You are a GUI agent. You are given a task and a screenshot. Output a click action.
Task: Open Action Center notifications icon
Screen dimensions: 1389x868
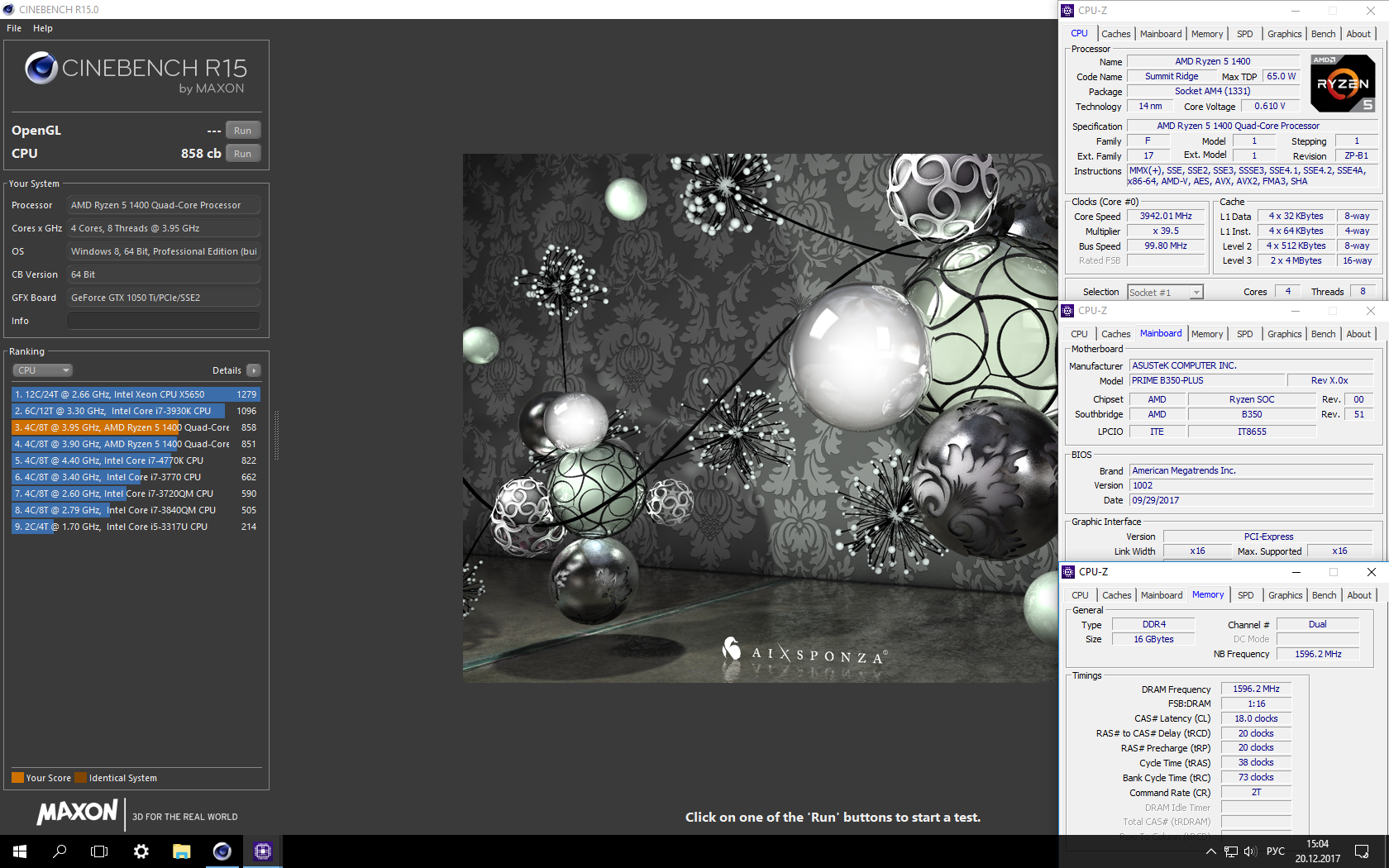click(x=1362, y=851)
